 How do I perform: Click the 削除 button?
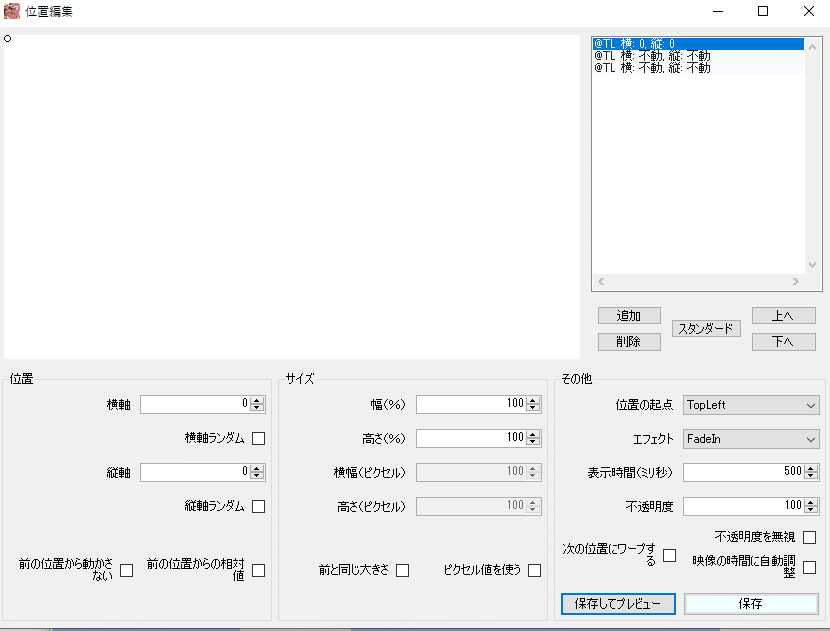pos(629,342)
